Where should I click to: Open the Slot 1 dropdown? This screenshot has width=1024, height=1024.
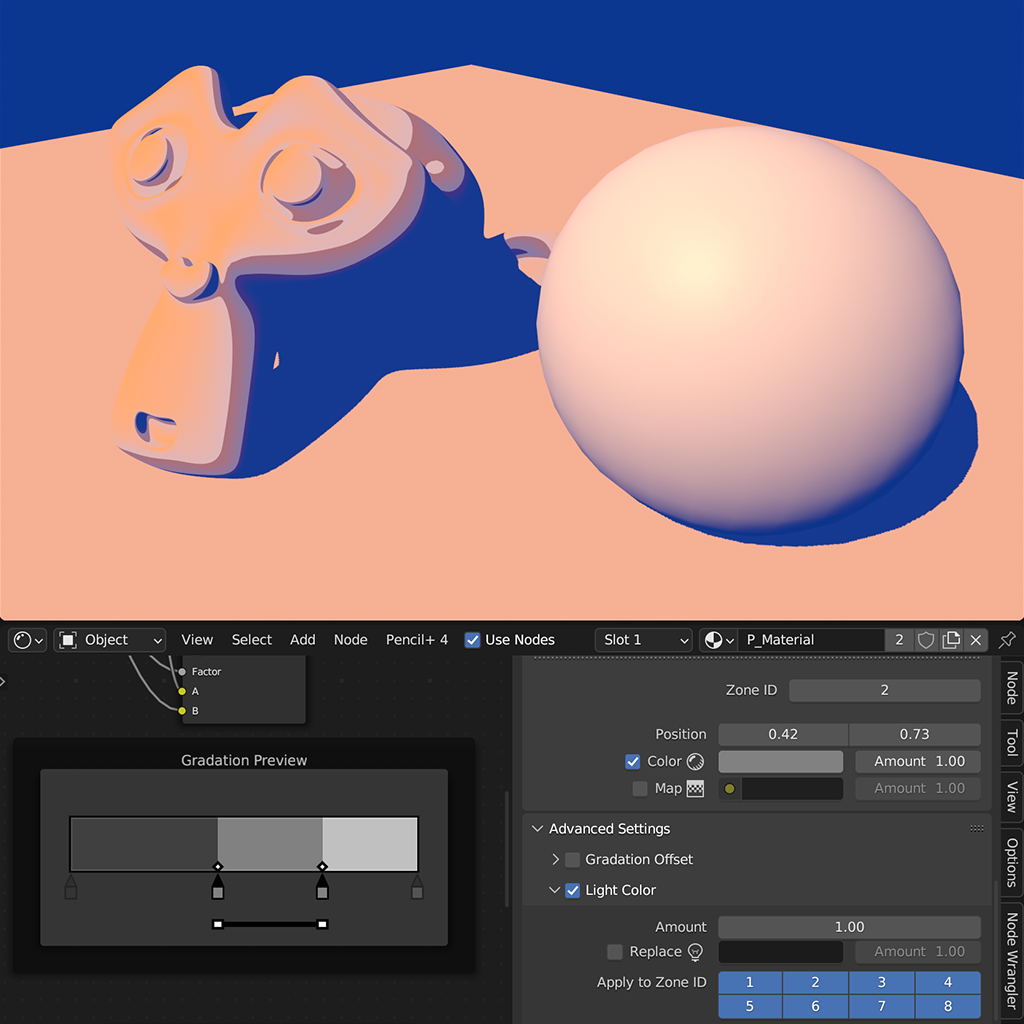(644, 640)
